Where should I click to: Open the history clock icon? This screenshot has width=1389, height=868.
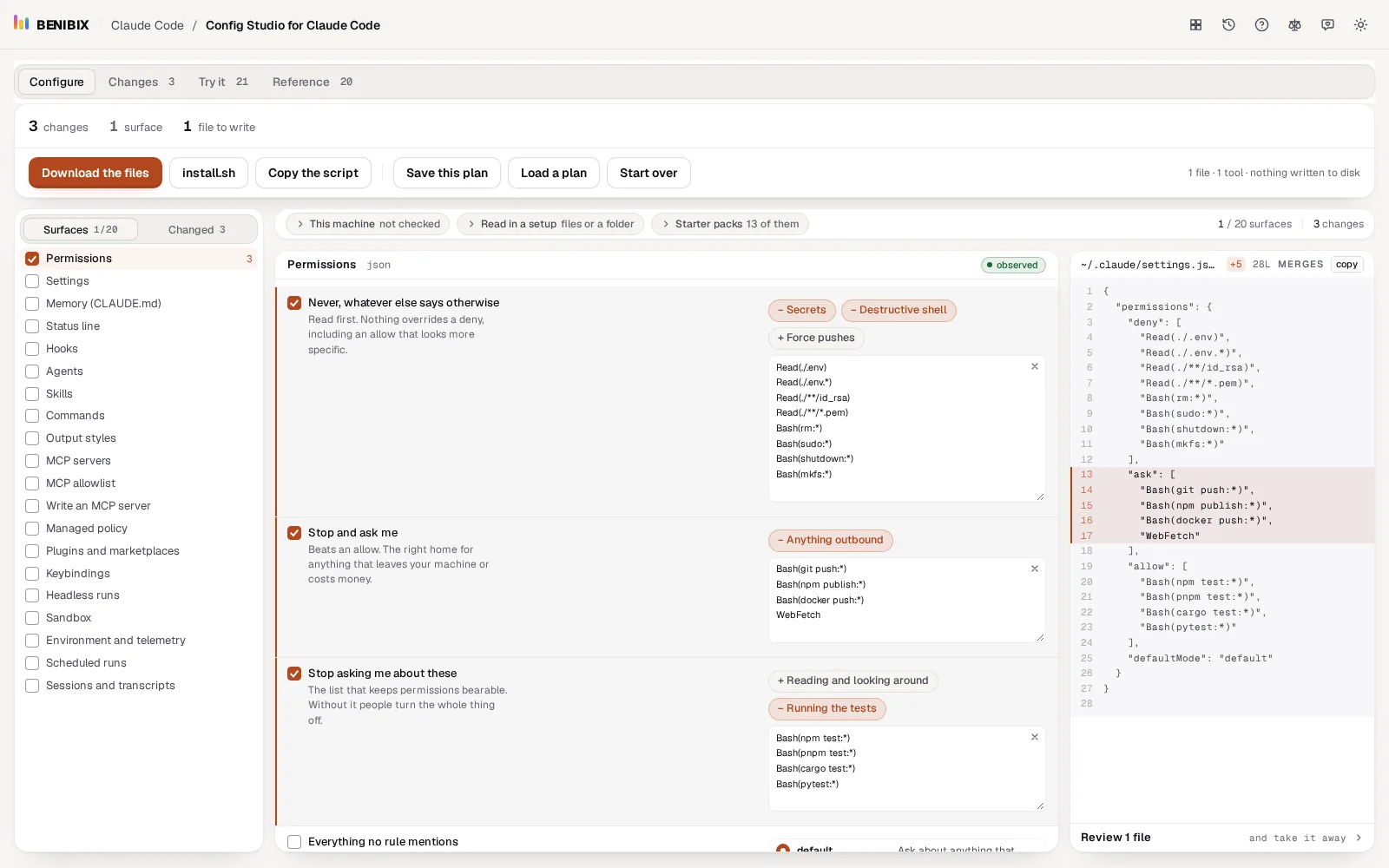[1228, 25]
